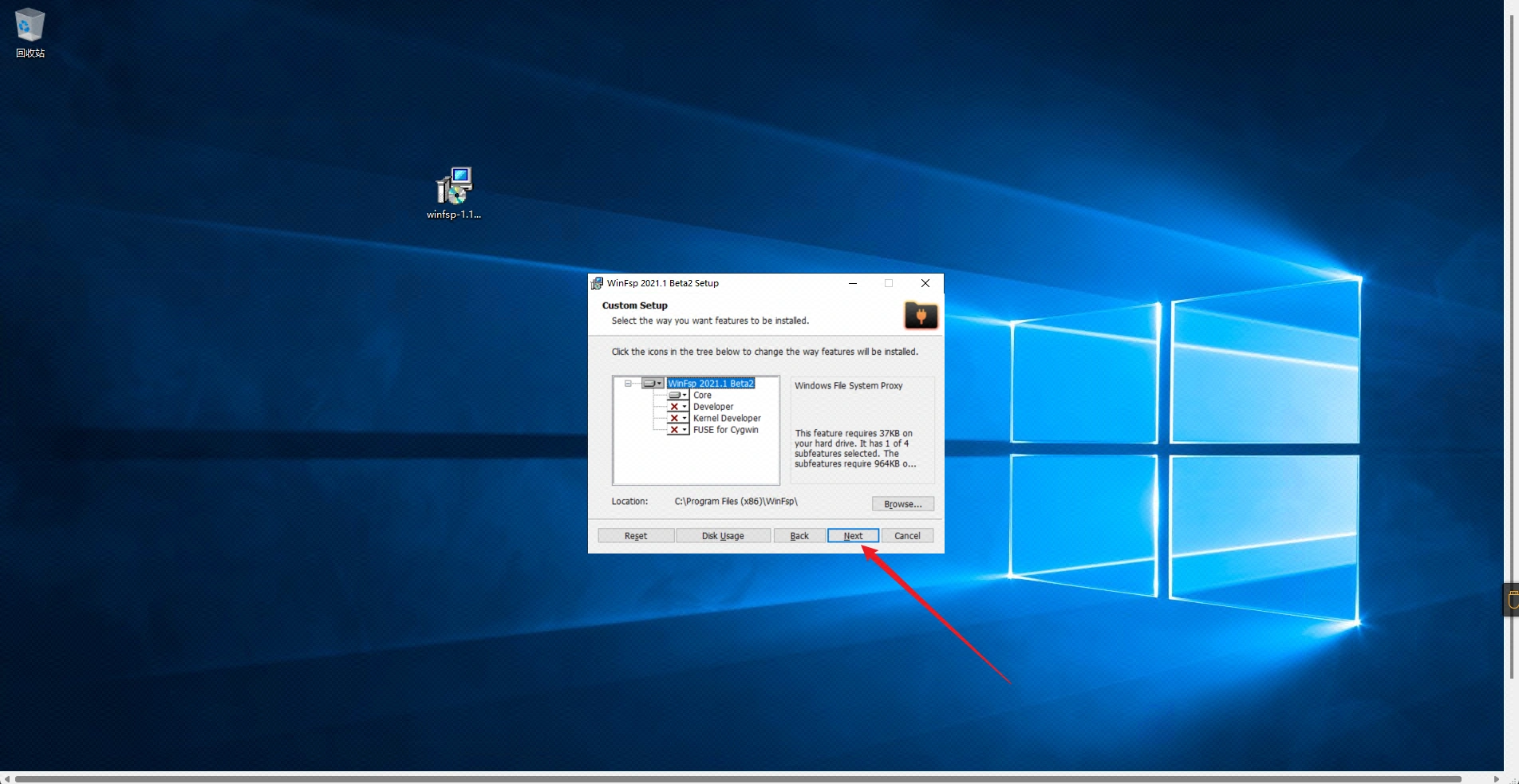Image resolution: width=1519 pixels, height=784 pixels.
Task: Select the WinFsp 2021.1 Beta2 tree item
Action: [x=711, y=384]
